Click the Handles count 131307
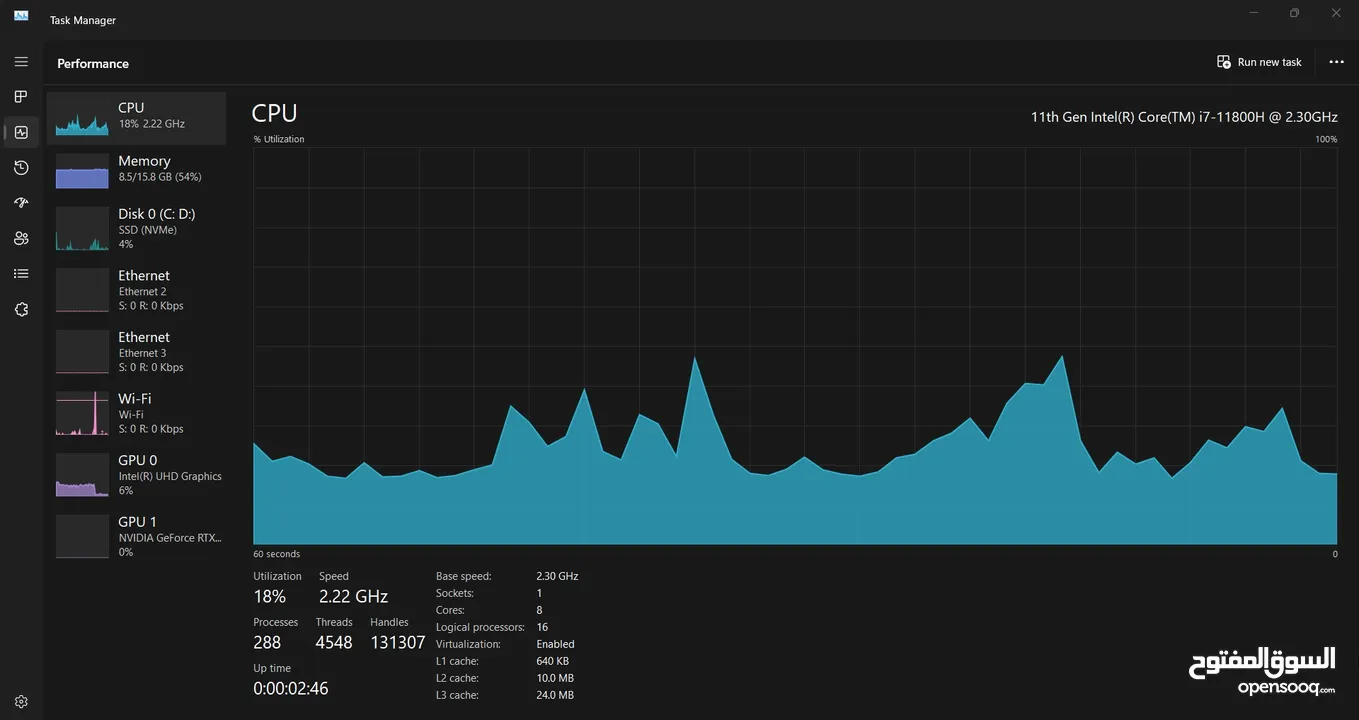 tap(398, 642)
